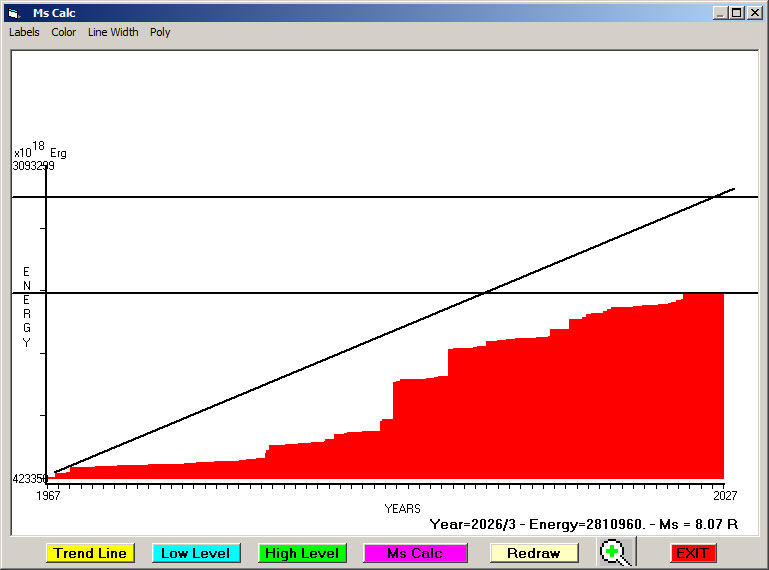769x570 pixels.
Task: Open the Poly menu
Action: (160, 32)
